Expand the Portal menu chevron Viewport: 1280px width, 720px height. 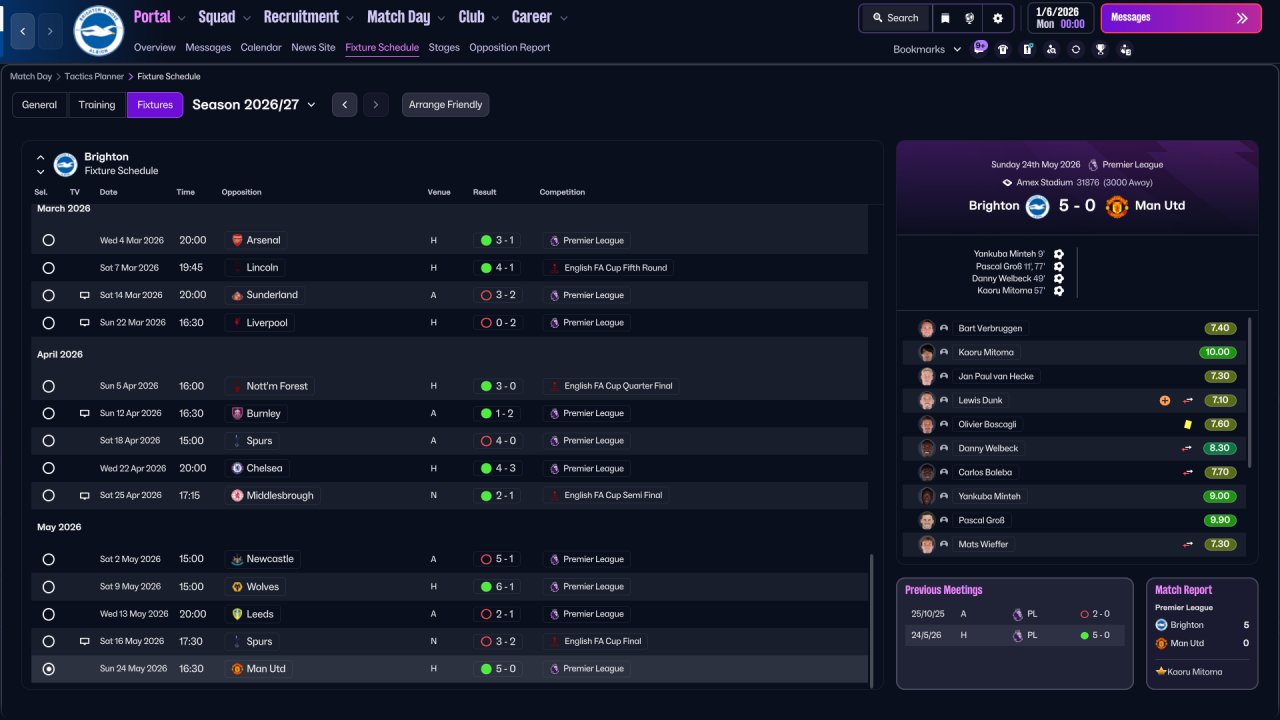[181, 18]
